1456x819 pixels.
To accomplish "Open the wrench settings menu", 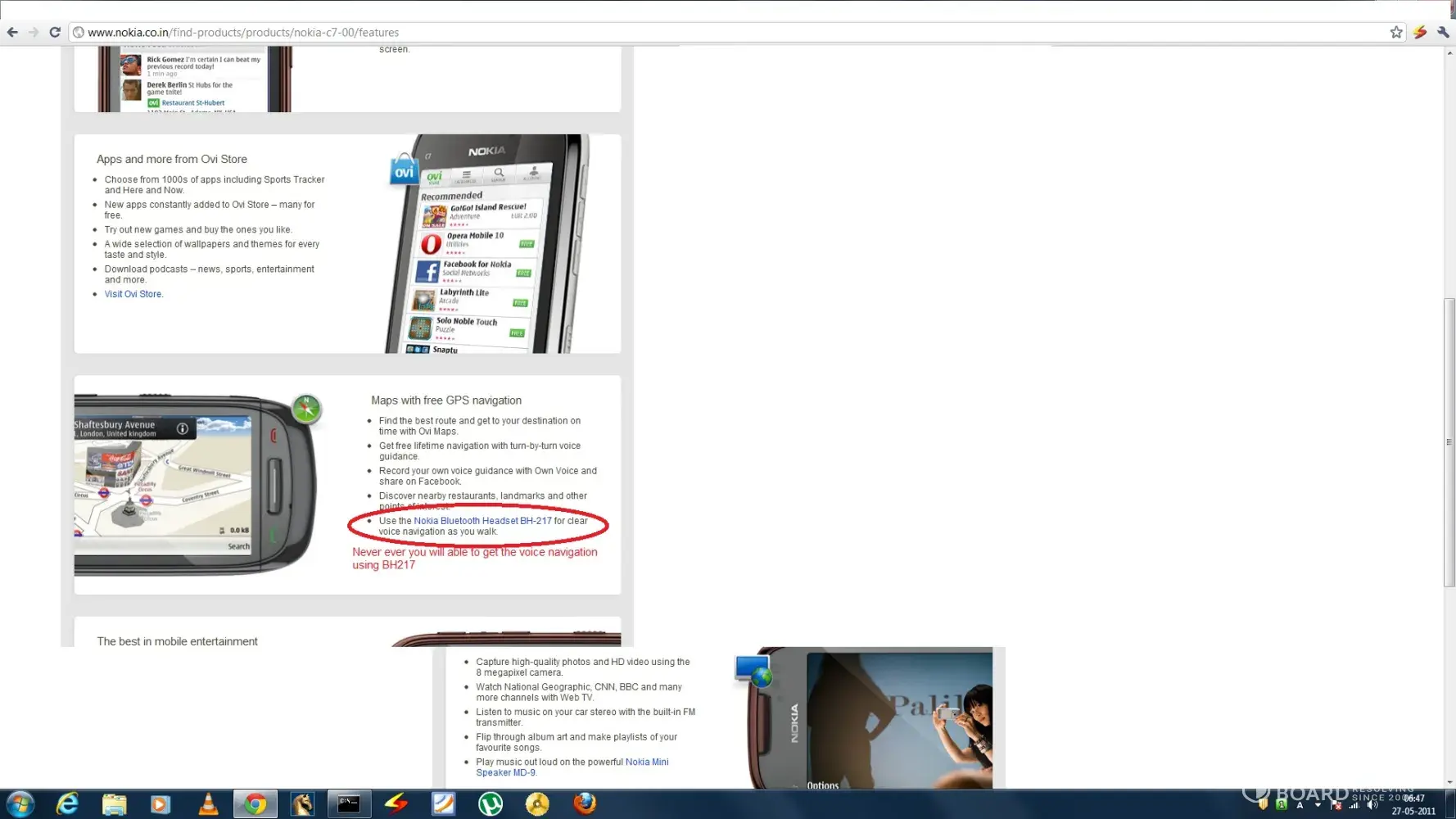I will click(1443, 33).
